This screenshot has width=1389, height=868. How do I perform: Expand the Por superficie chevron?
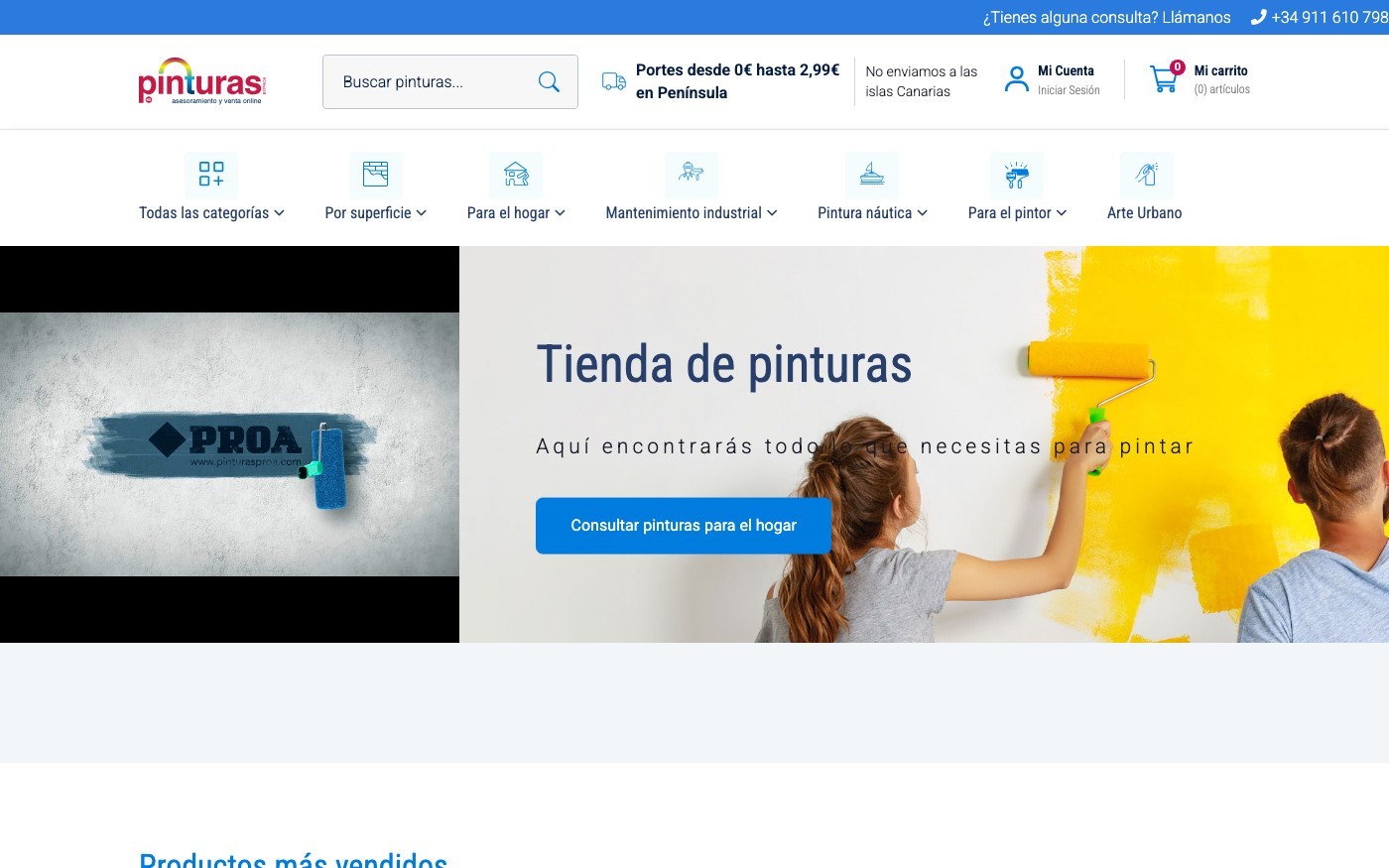coord(422,213)
